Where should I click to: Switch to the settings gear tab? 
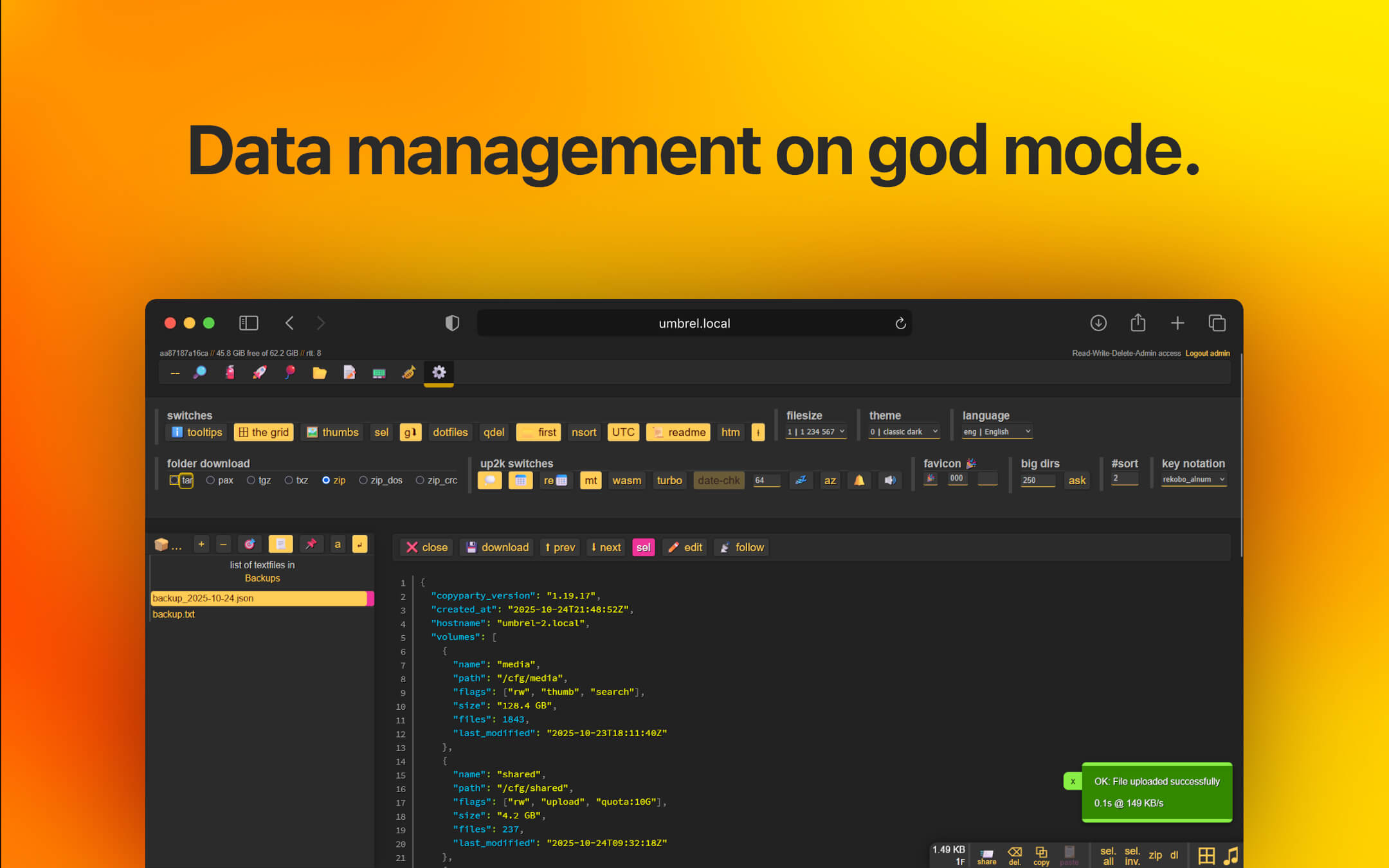tap(438, 372)
